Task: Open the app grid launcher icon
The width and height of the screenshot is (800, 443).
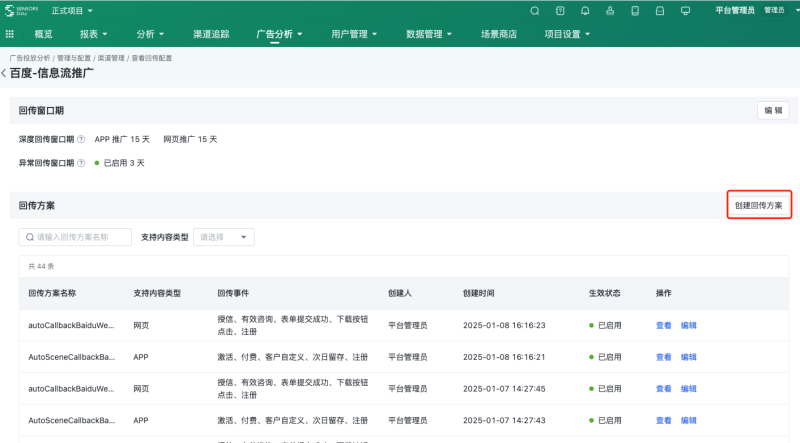Action: click(10, 34)
